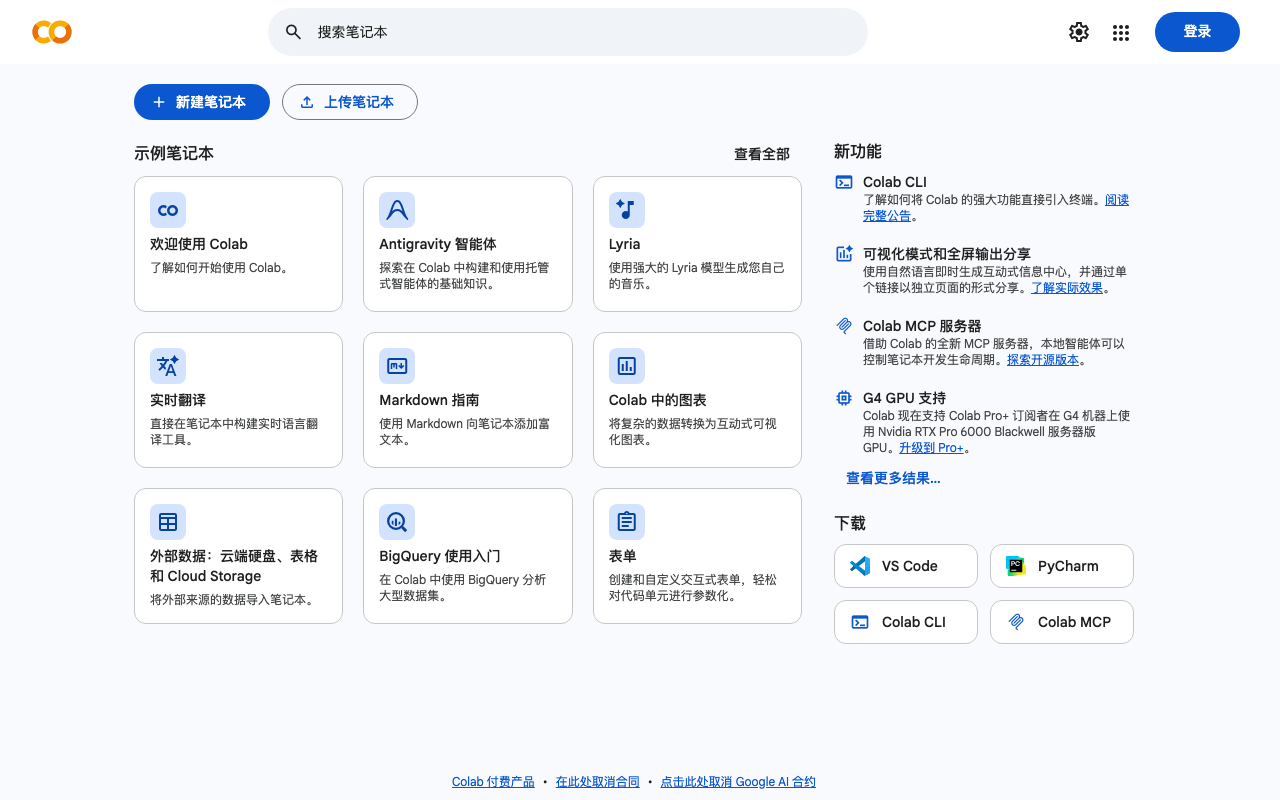Viewport: 1280px width, 800px height.
Task: Click the Markdown 指南 card icon
Action: pos(397,366)
